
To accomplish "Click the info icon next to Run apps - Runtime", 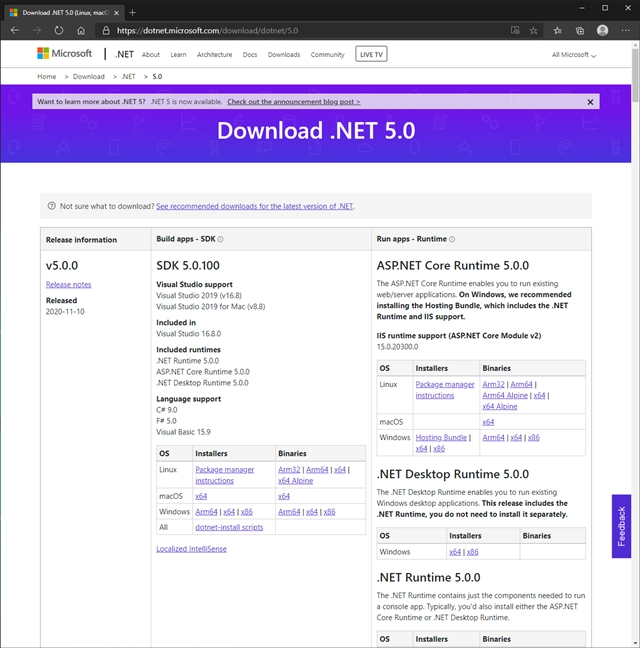I will [452, 239].
